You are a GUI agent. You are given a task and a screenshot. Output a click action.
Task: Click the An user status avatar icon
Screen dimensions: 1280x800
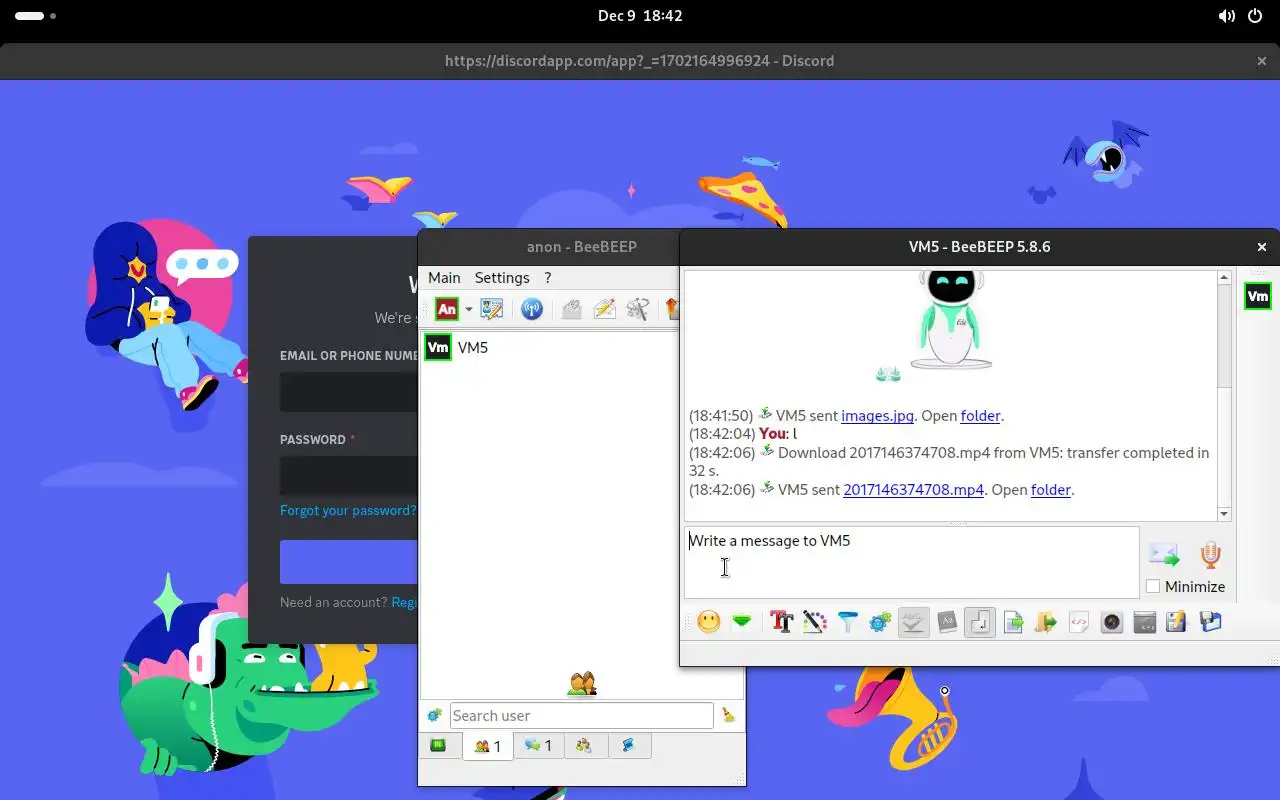coord(447,309)
